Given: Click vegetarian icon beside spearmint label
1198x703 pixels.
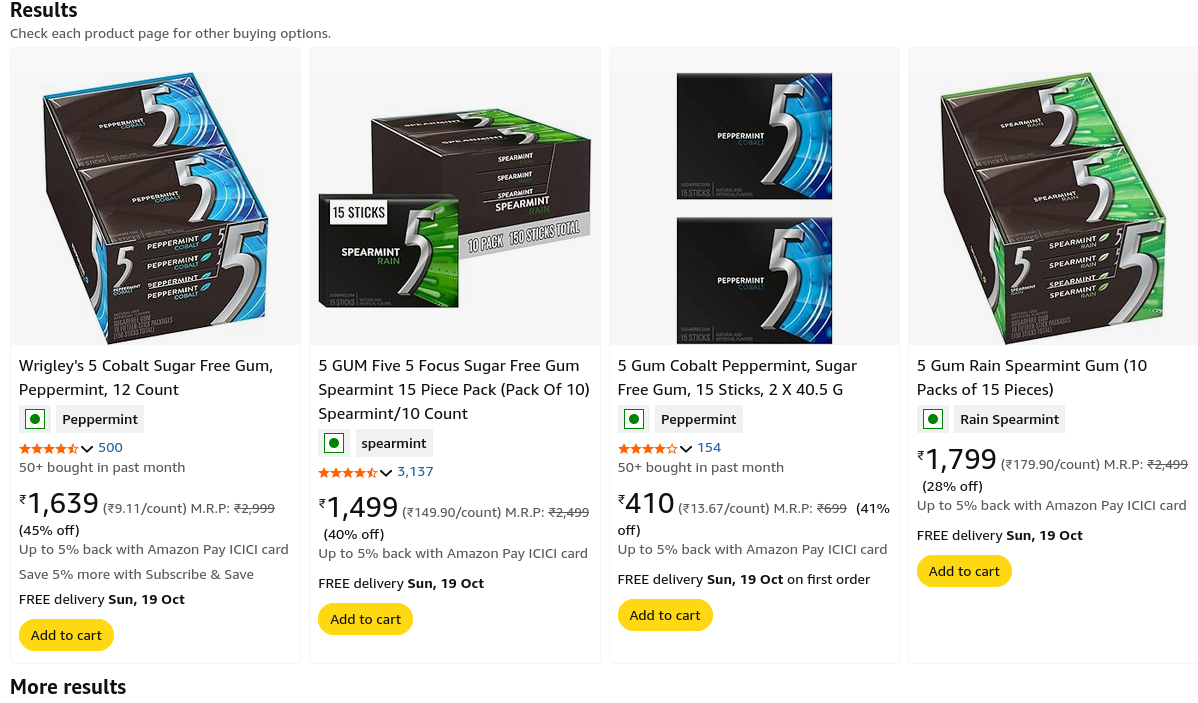Looking at the screenshot, I should coord(334,443).
